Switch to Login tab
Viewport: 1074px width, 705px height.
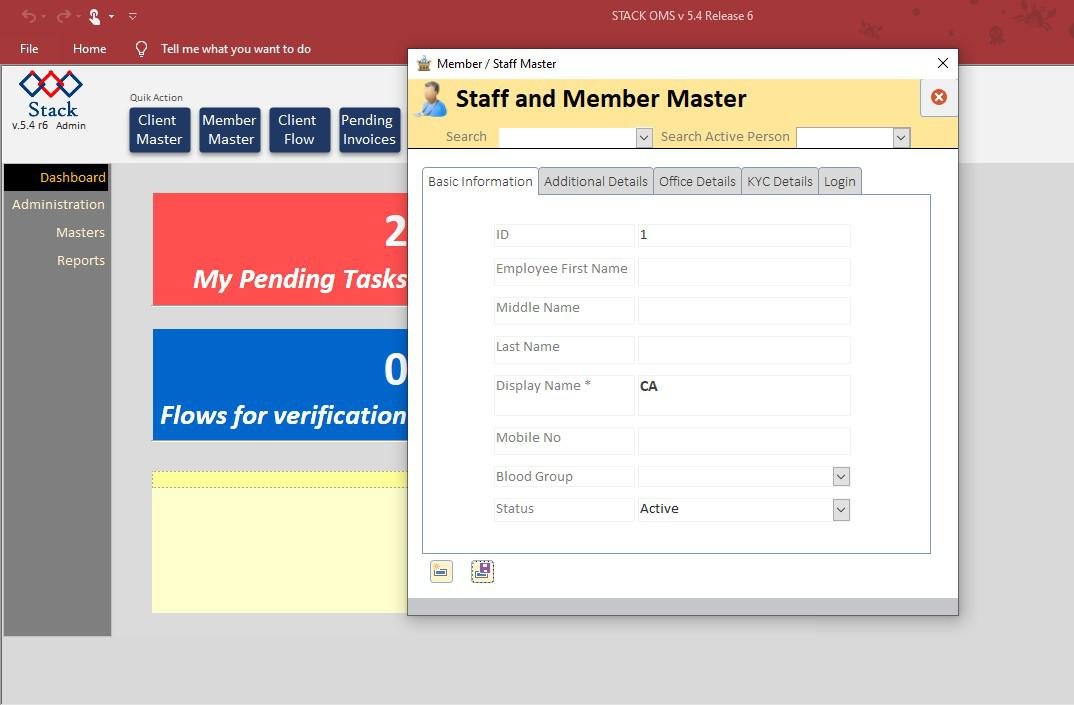pos(840,182)
